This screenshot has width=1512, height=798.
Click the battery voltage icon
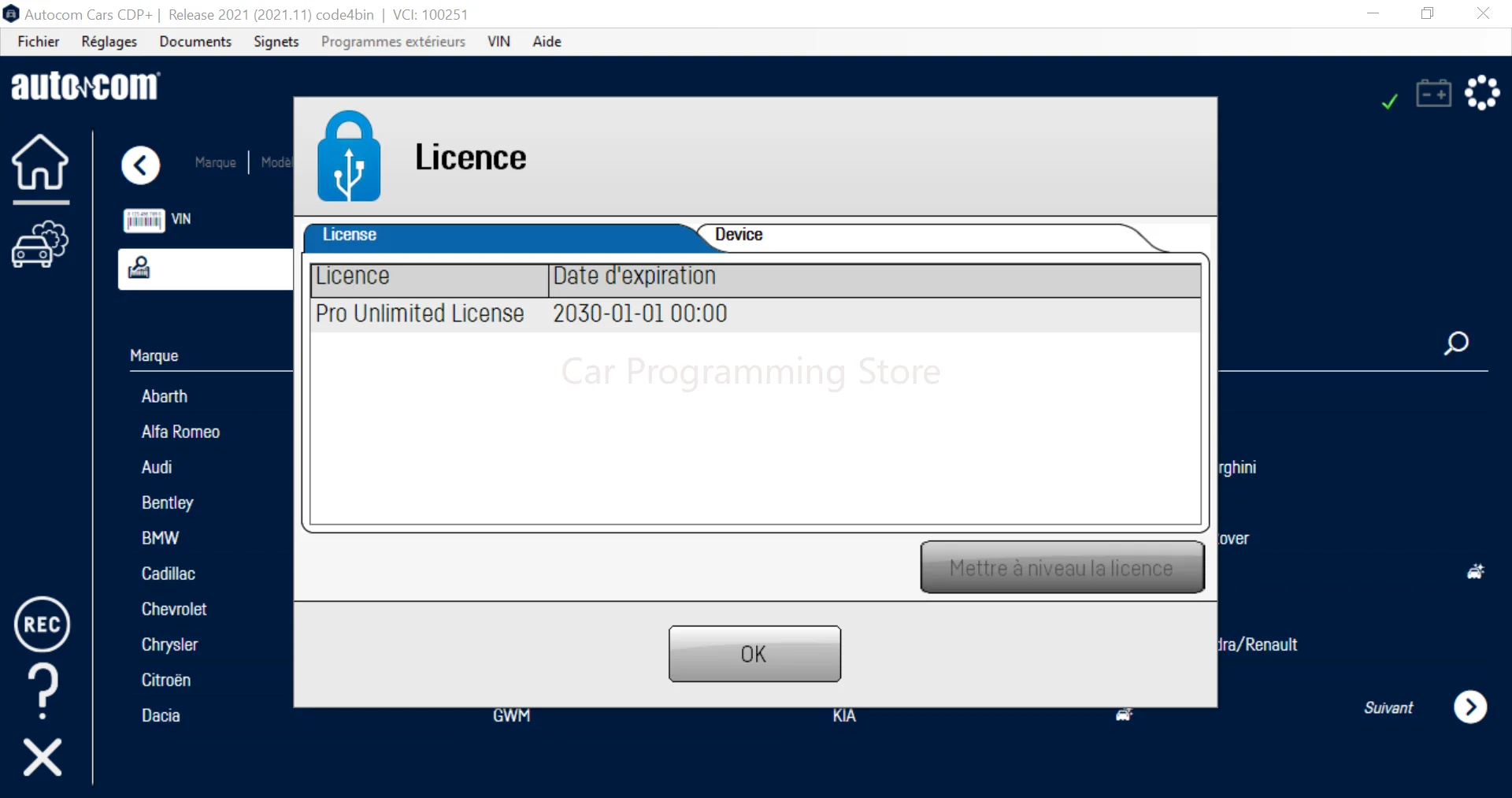[x=1433, y=94]
